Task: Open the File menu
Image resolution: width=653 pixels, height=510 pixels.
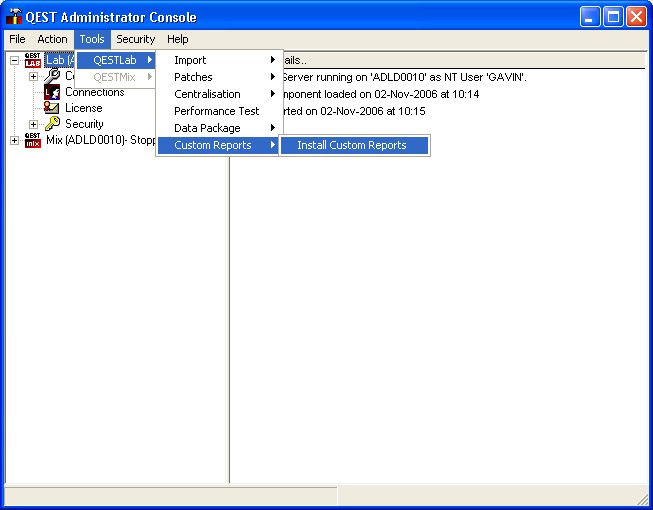Action: point(17,39)
